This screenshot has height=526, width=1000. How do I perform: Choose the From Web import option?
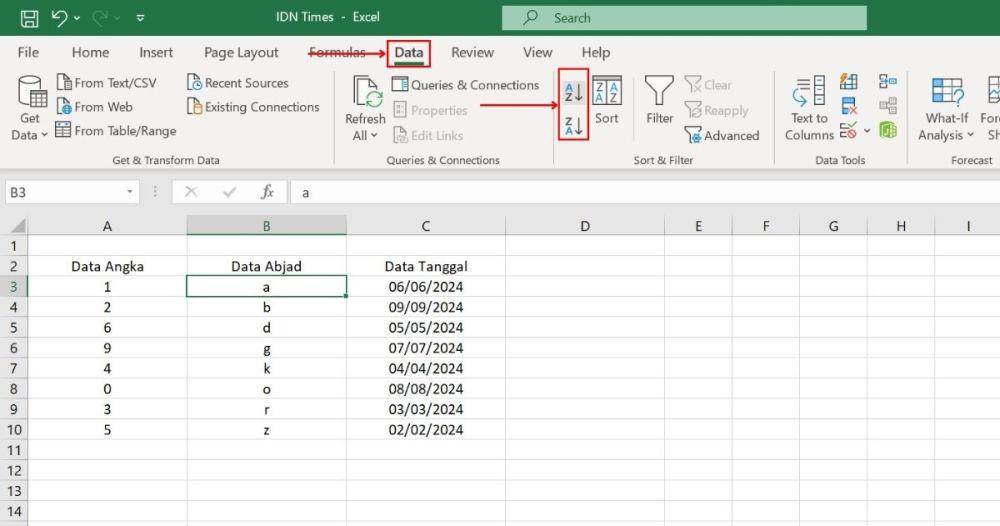94,106
